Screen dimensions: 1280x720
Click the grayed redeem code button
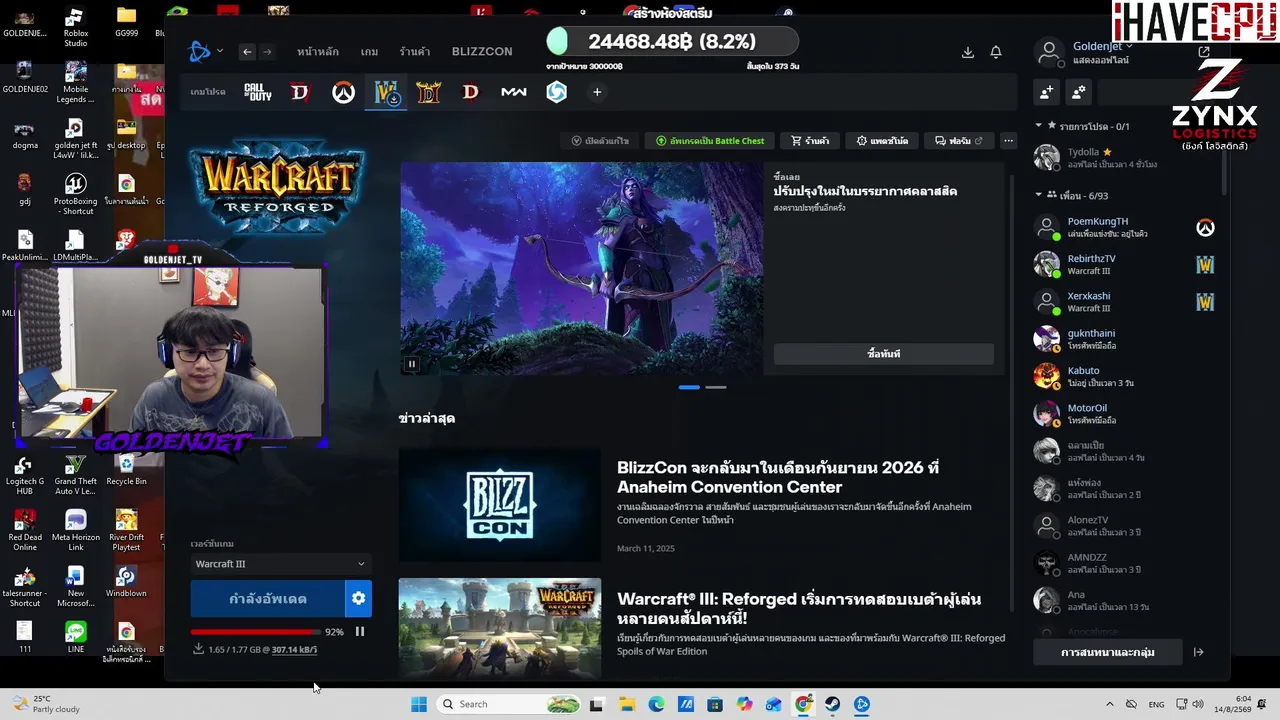pyautogui.click(x=601, y=141)
